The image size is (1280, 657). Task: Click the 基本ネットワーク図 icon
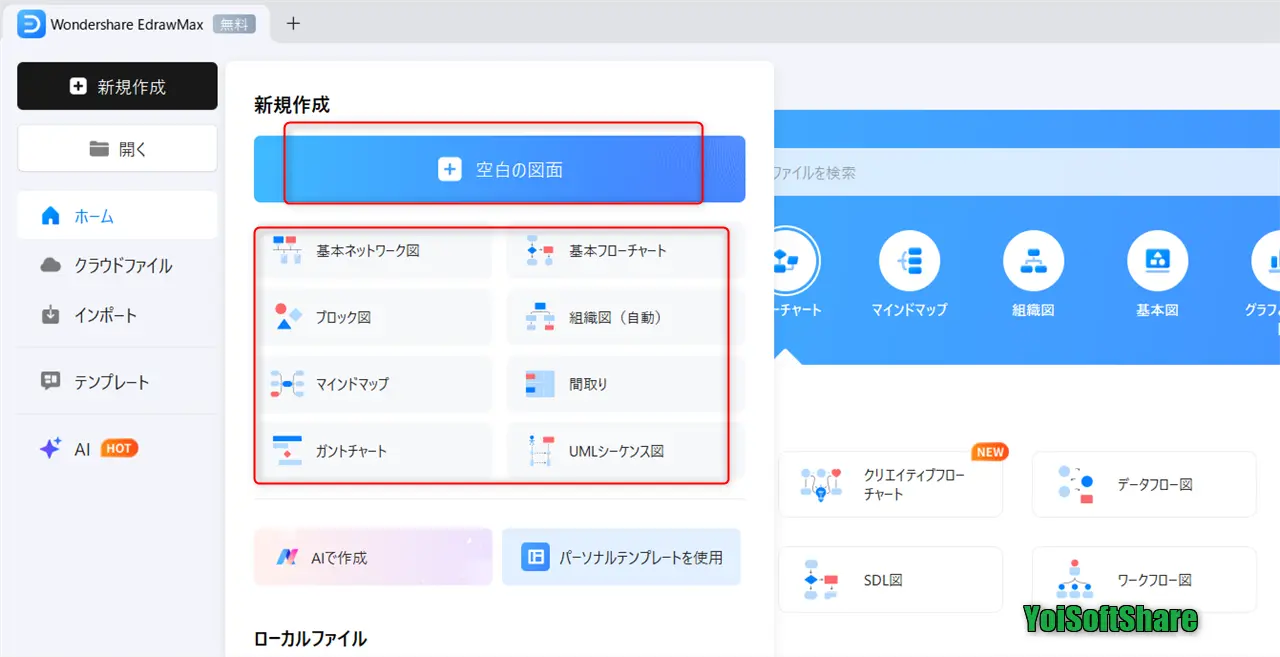click(287, 250)
